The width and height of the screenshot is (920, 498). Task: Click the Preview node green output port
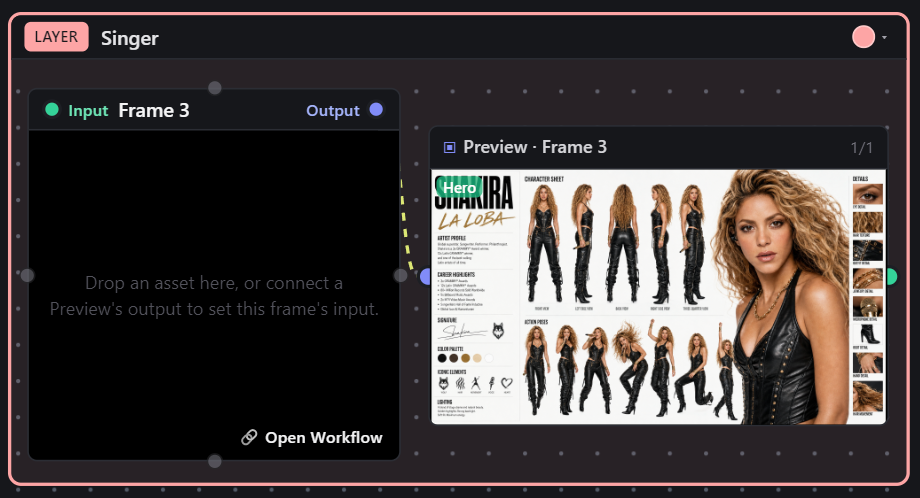click(x=891, y=276)
